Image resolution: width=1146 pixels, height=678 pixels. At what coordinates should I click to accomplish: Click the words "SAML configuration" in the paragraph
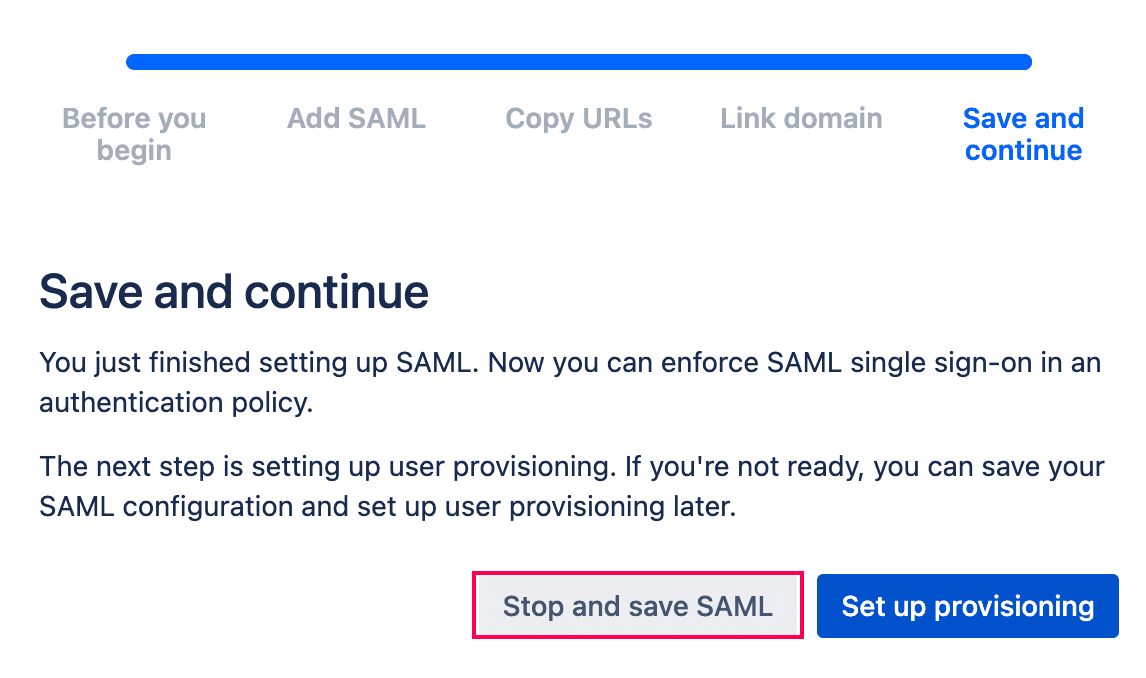pos(166,506)
